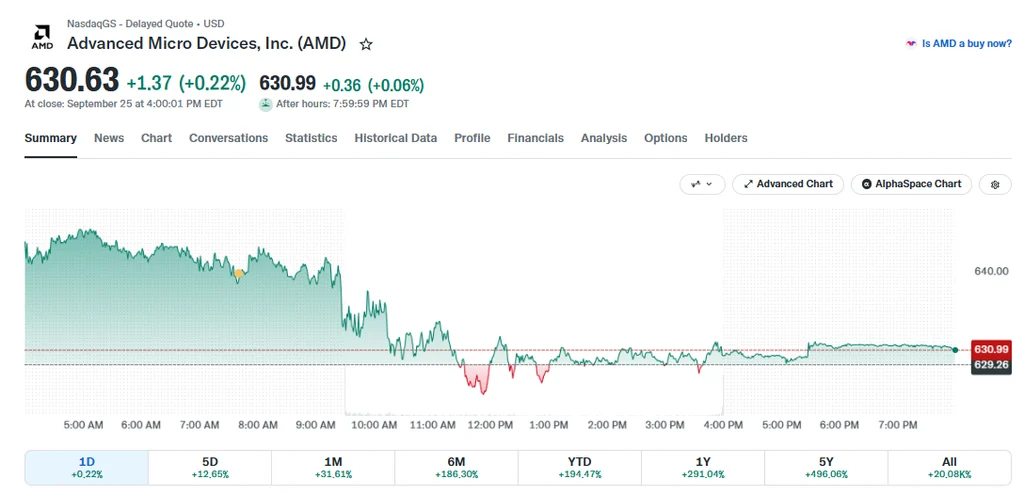Click the 'NasdaqGS - Delayed Quote' text
The height and width of the screenshot is (495, 1024).
[x=131, y=24]
